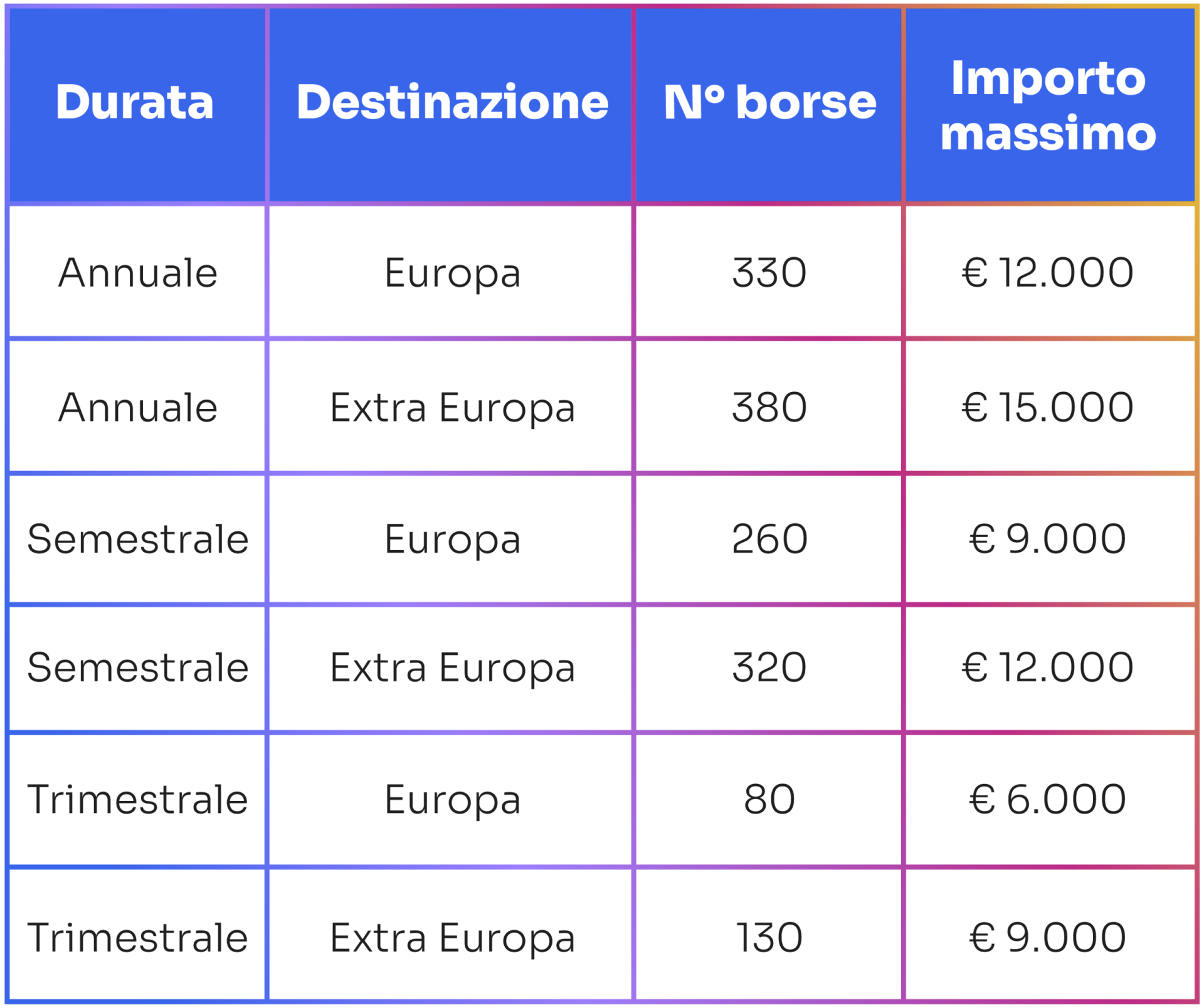
Task: Select the € 6.000 amount cell
Action: (x=1048, y=800)
